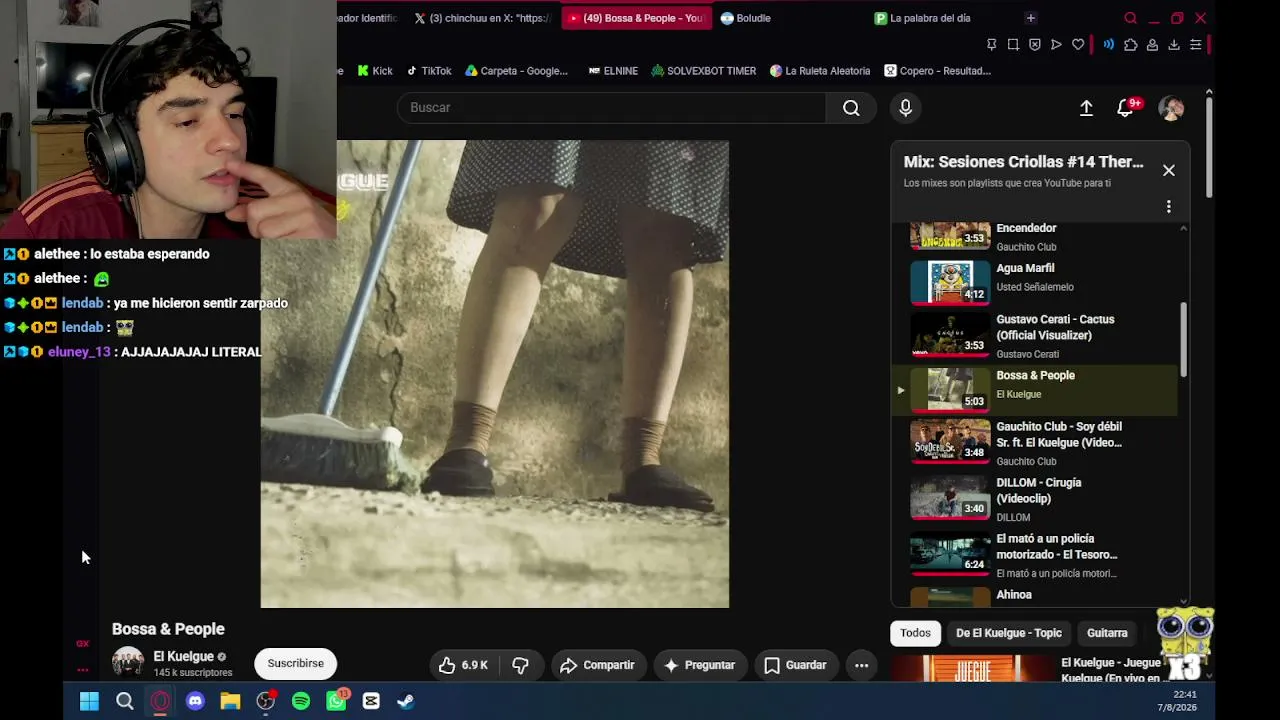Open WhatsApp from the taskbar

tap(337, 700)
